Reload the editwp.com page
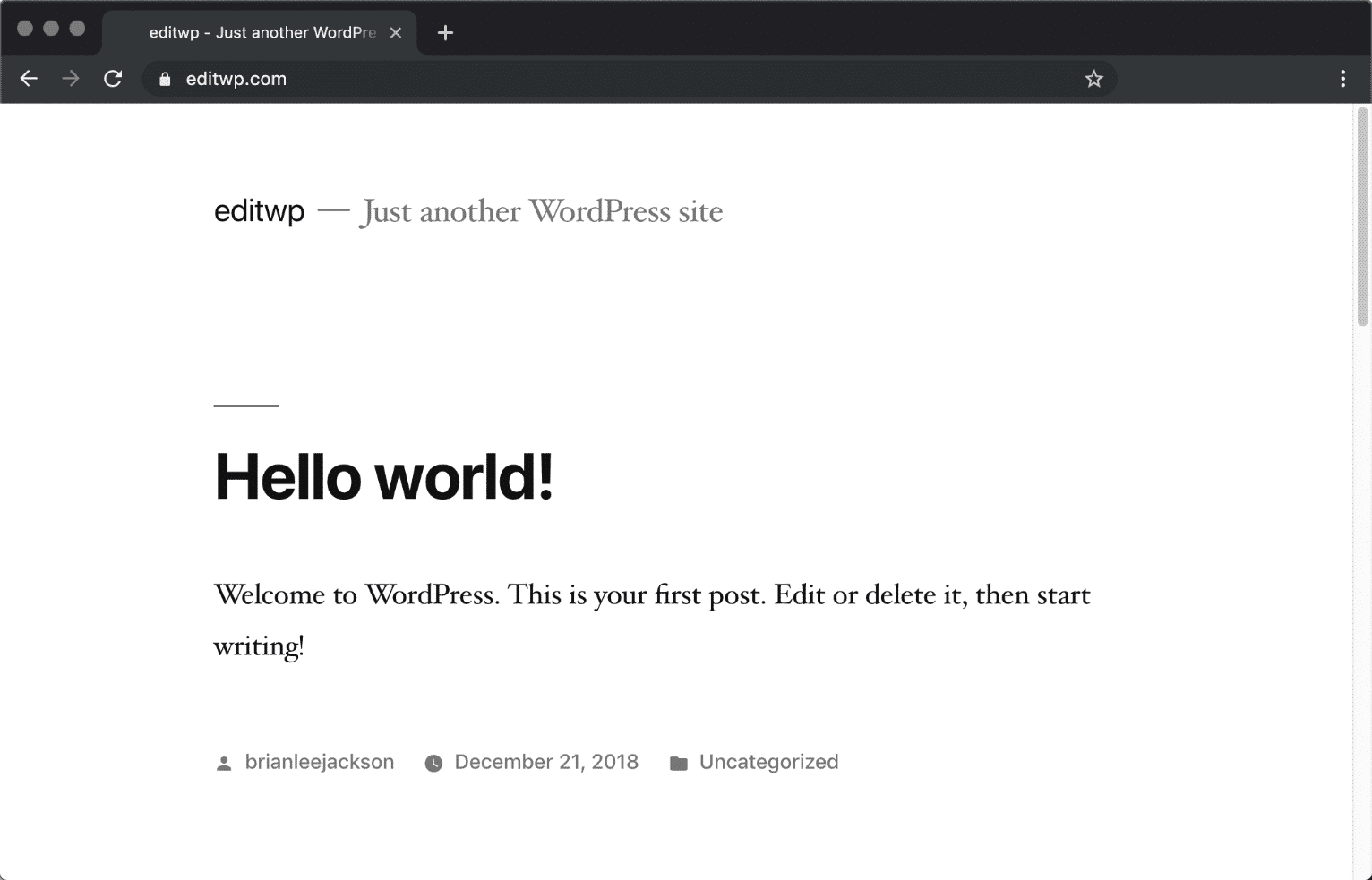The height and width of the screenshot is (880, 1372). [x=114, y=79]
